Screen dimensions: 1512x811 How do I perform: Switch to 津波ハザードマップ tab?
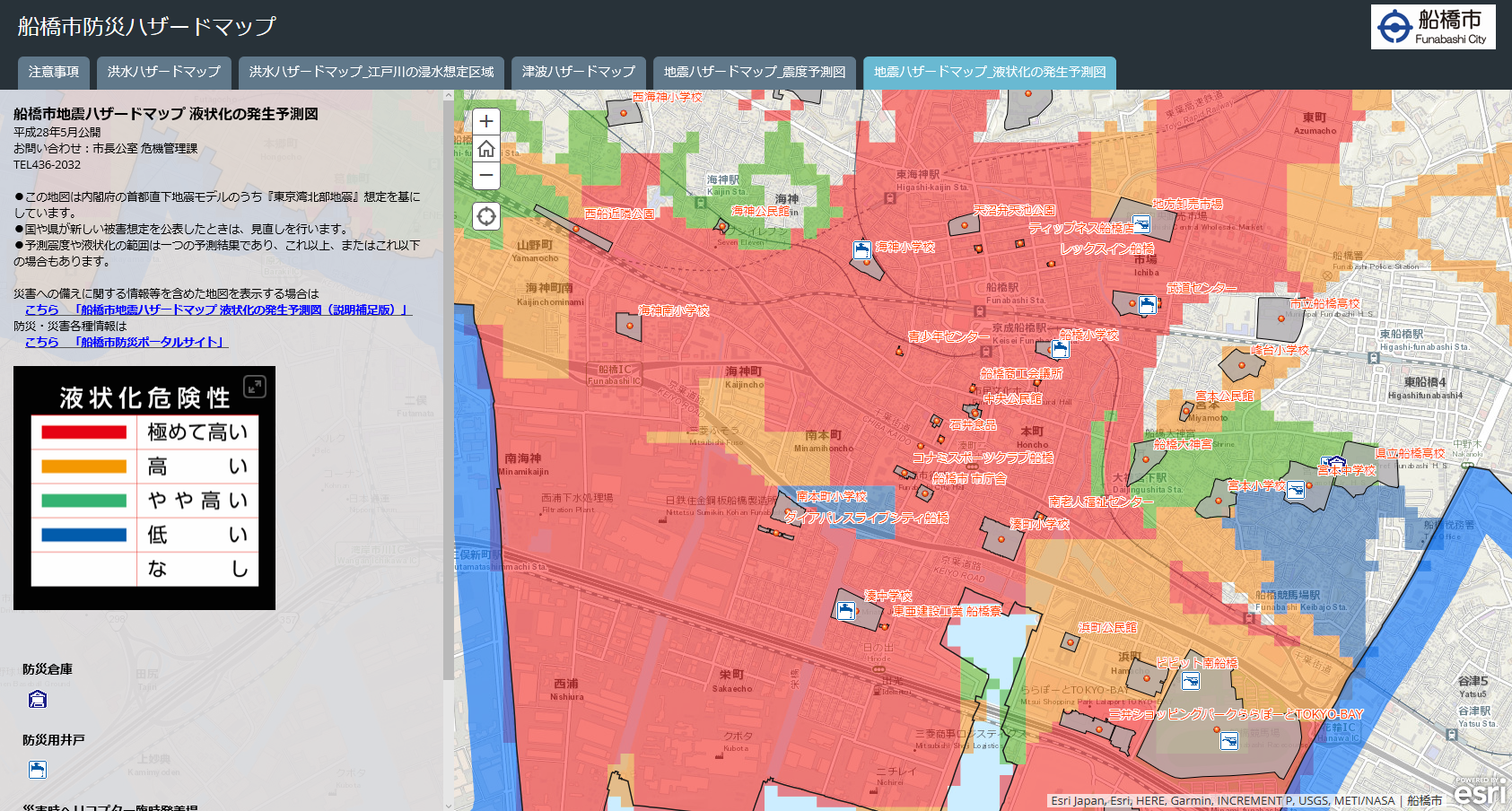click(x=579, y=72)
